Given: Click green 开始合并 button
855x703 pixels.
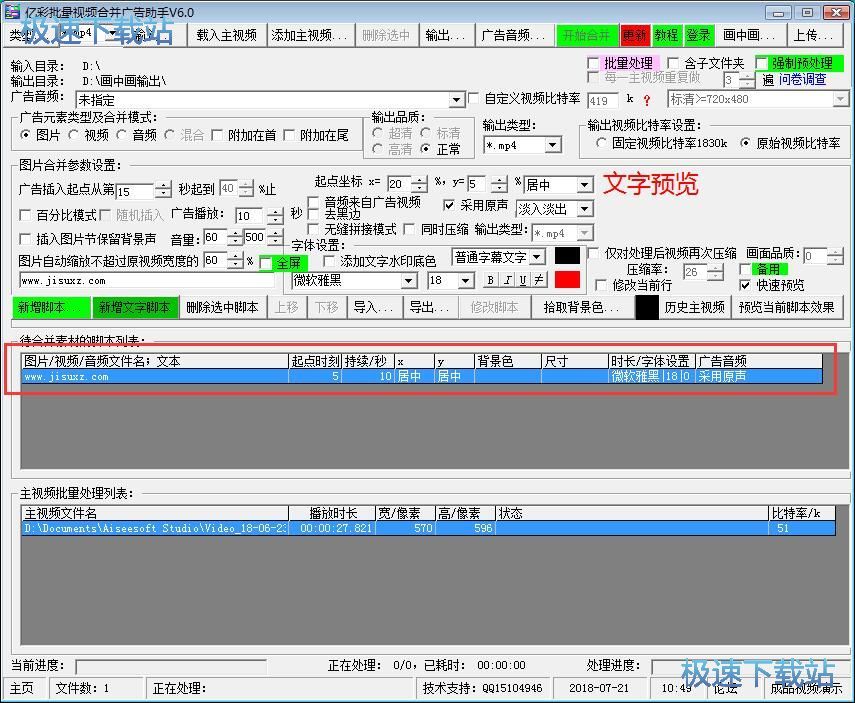Looking at the screenshot, I should 586,35.
